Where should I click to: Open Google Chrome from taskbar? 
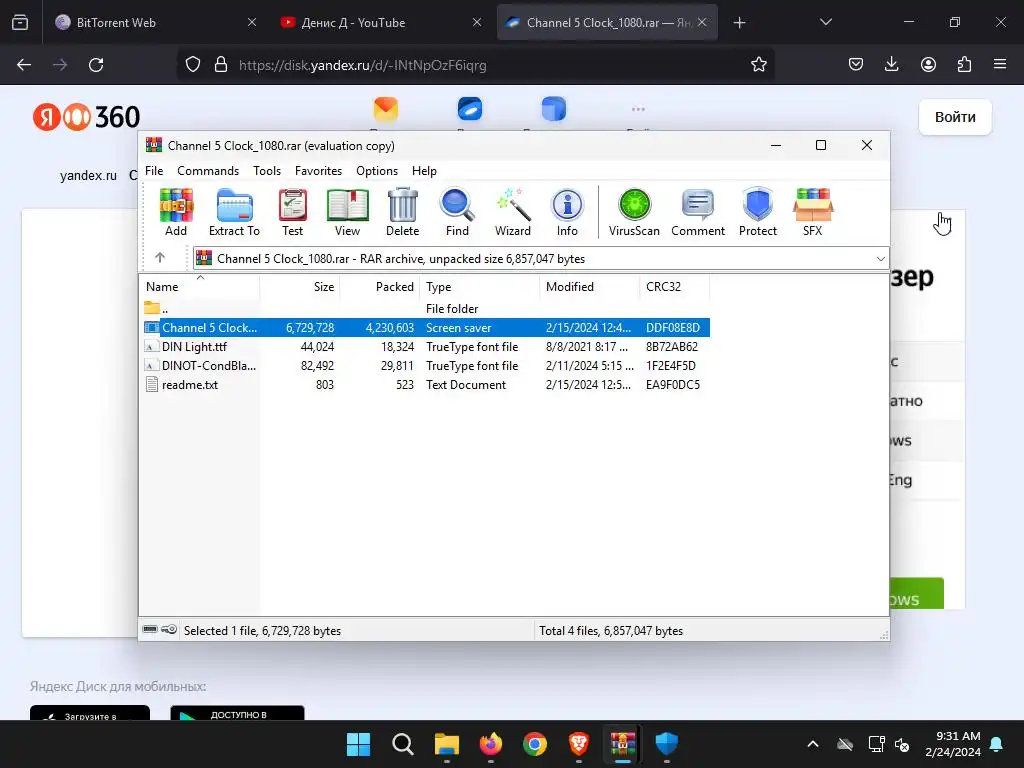(x=534, y=744)
